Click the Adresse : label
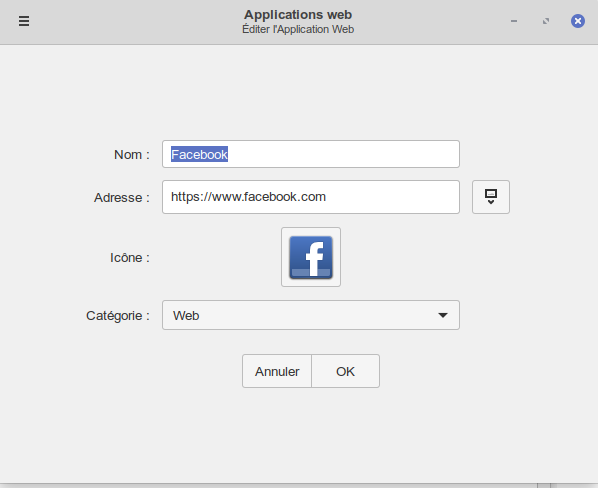598x488 pixels. [122, 197]
